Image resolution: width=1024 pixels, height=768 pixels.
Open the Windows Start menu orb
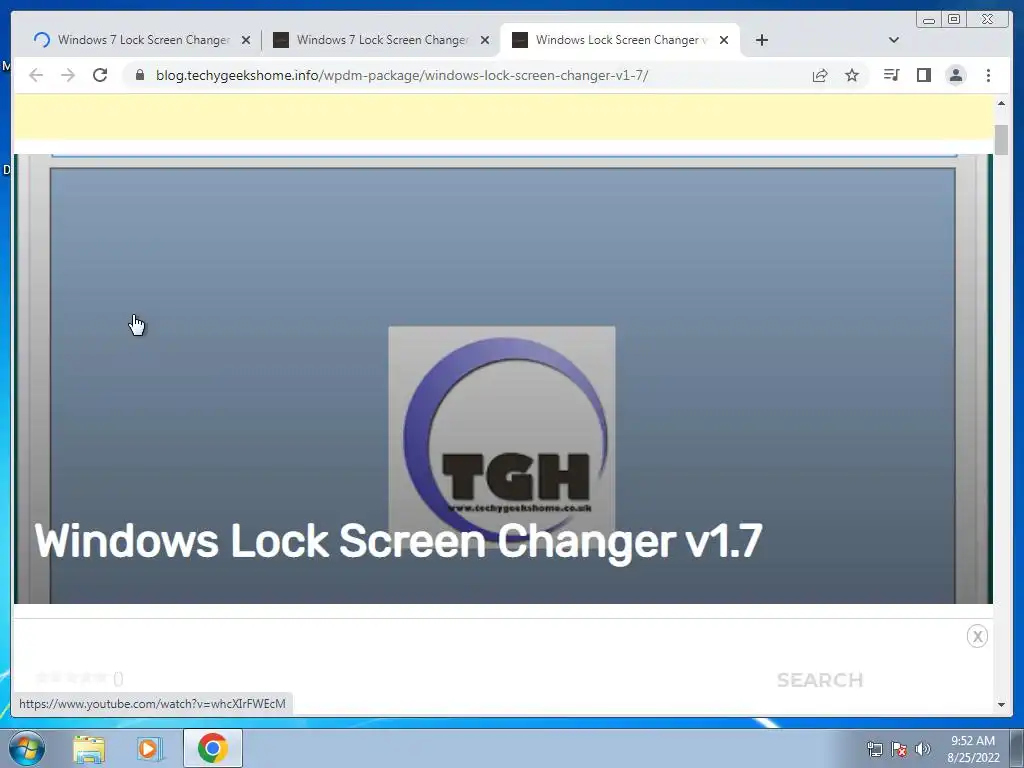tap(26, 748)
